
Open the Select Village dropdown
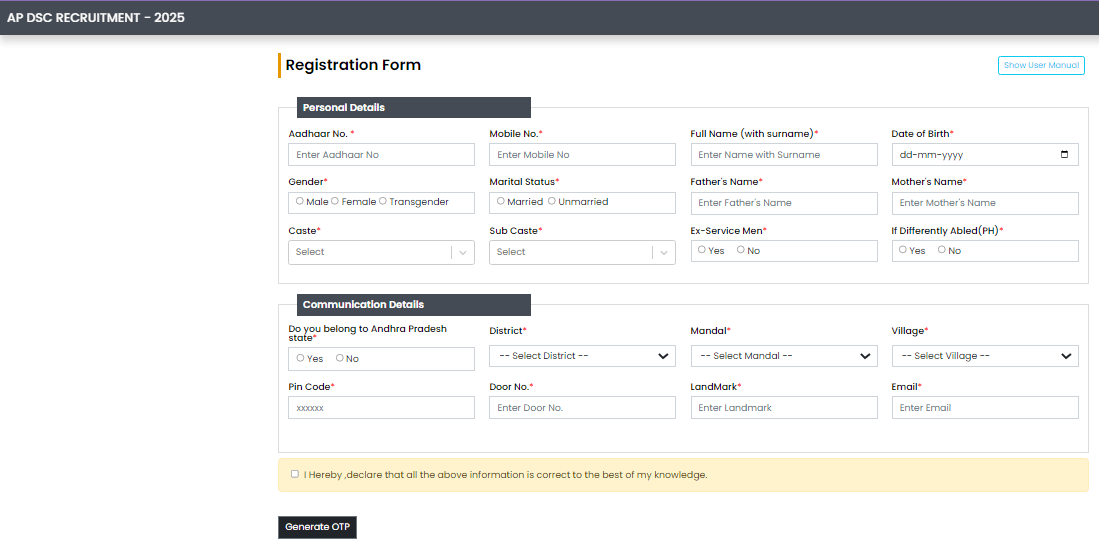tap(984, 356)
